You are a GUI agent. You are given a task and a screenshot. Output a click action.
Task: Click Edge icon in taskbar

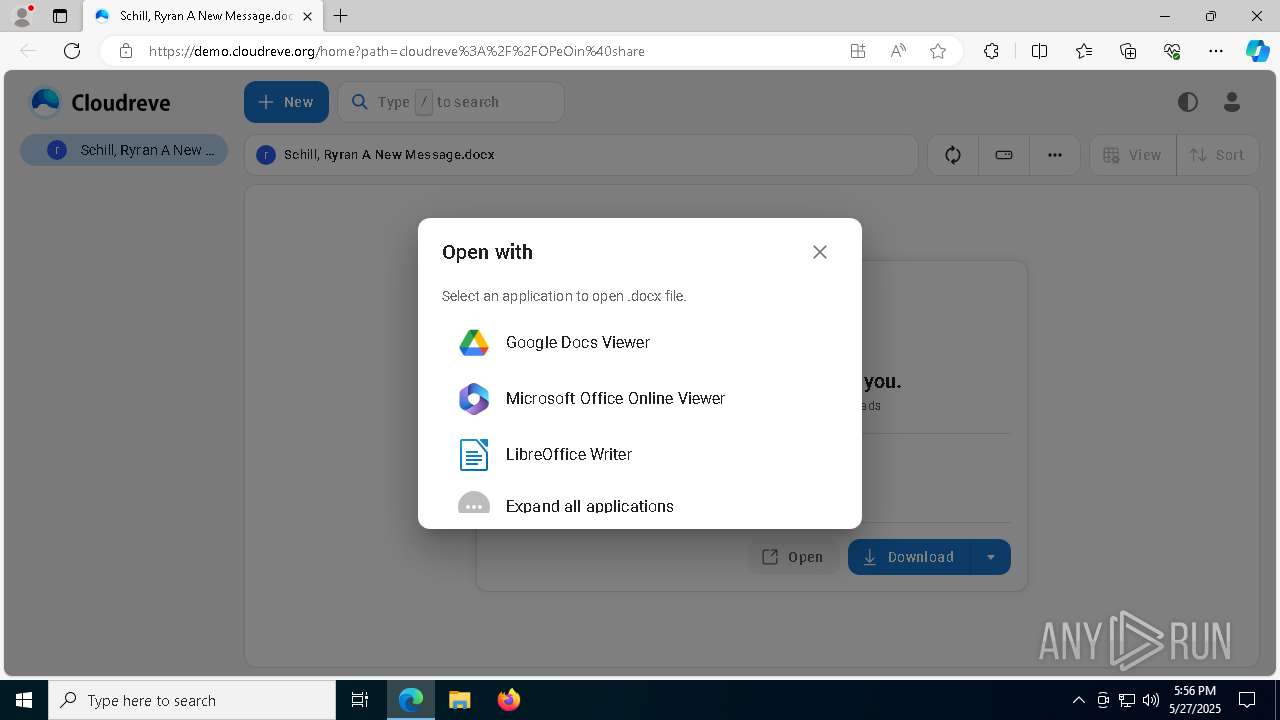(x=411, y=700)
